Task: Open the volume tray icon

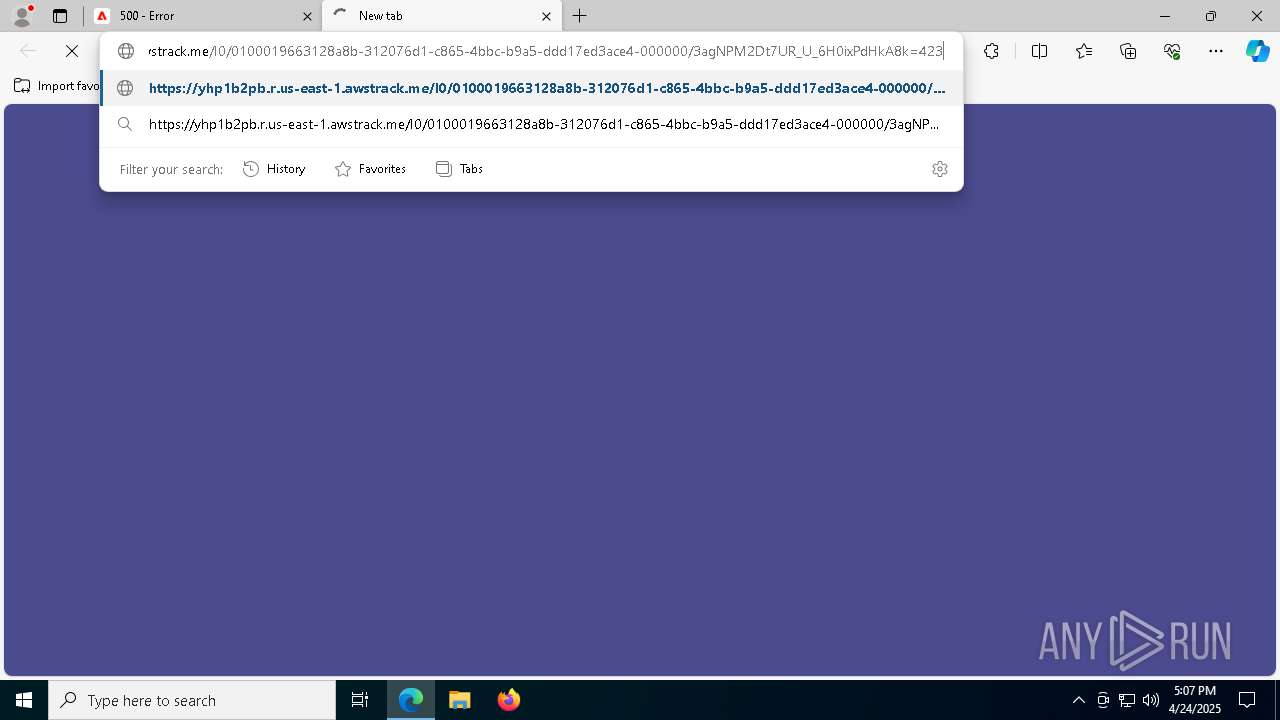Action: [1150, 700]
